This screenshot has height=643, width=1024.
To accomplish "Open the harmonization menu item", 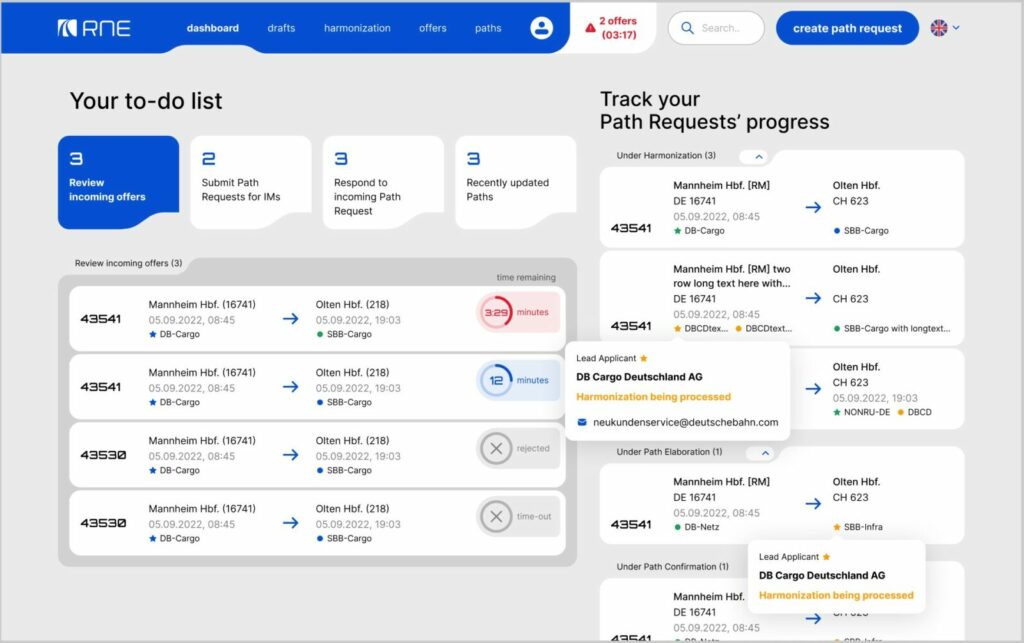I will (x=357, y=28).
